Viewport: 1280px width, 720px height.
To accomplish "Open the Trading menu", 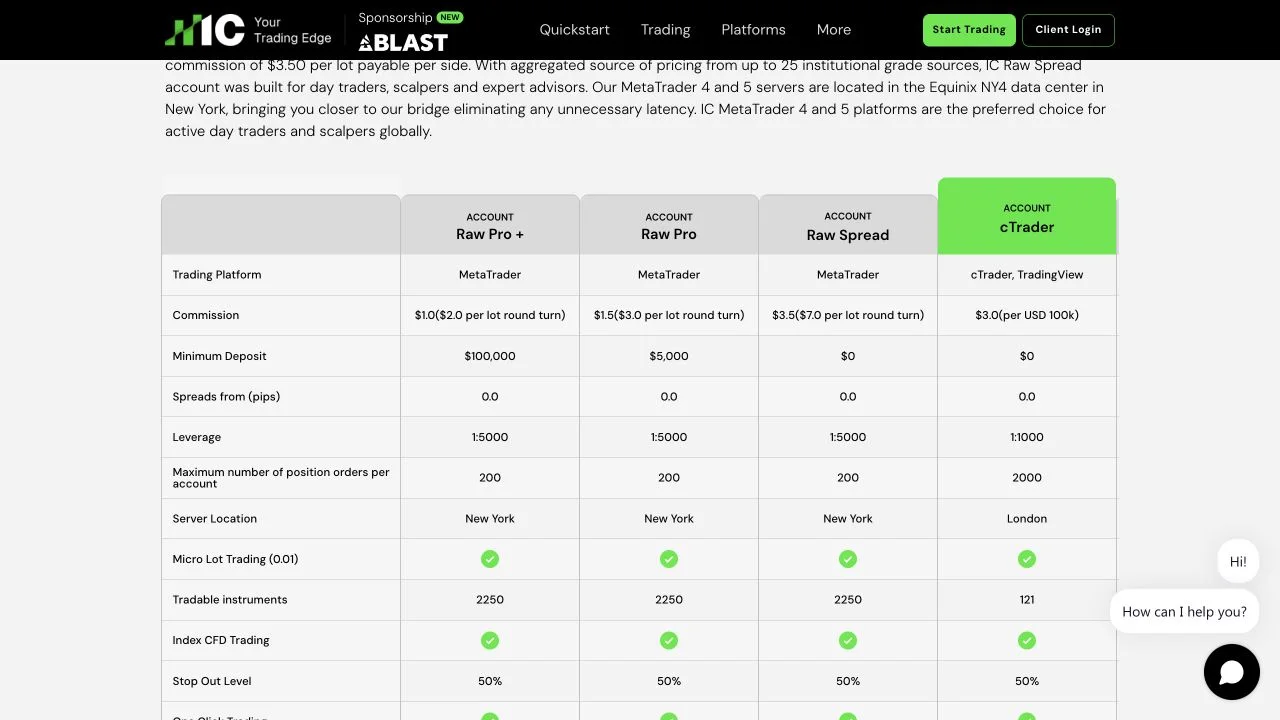I will pyautogui.click(x=665, y=30).
